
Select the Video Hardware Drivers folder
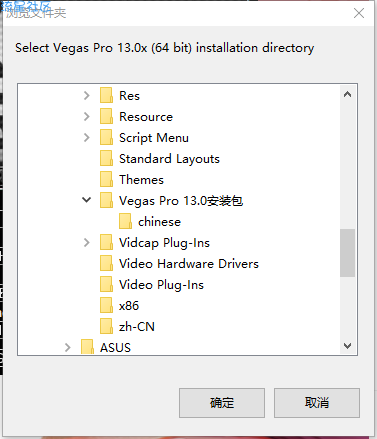click(189, 264)
